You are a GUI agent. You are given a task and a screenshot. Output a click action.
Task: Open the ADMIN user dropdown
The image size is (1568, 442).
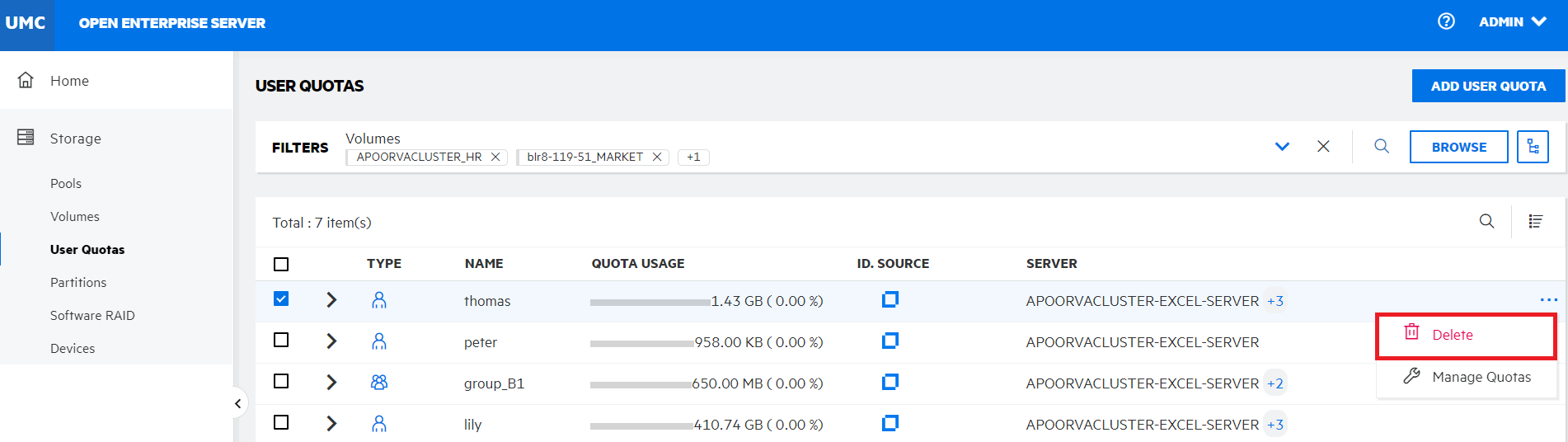[1512, 22]
